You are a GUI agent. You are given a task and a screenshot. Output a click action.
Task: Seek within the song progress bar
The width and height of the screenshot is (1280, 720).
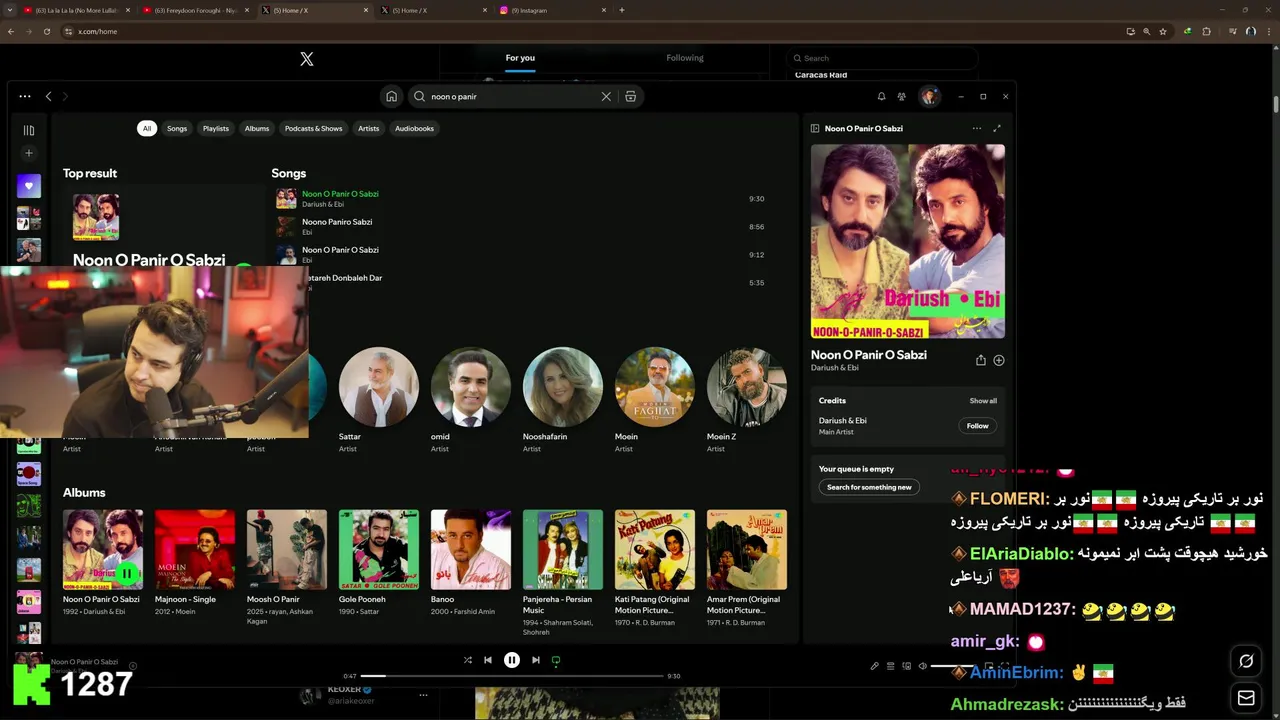[x=512, y=676]
